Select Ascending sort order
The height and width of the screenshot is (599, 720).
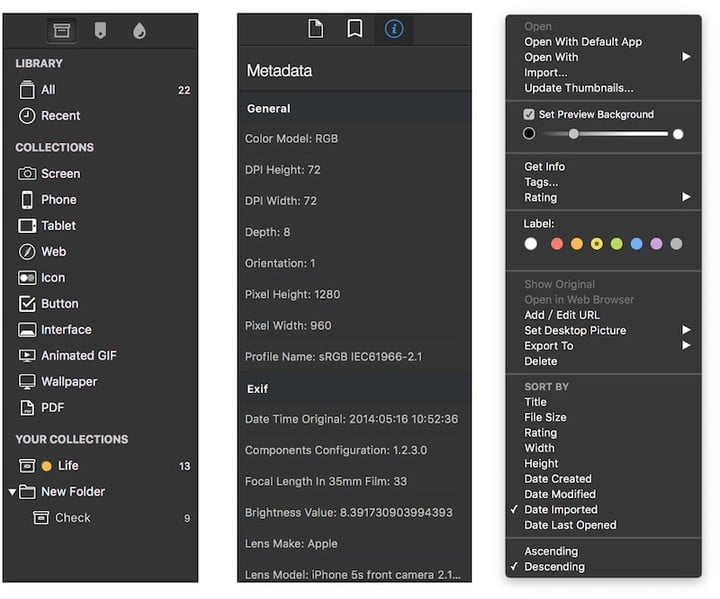coord(551,551)
